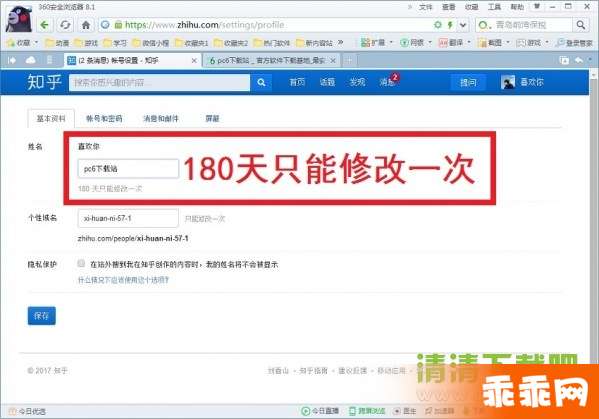Open the 消息 notifications with badge 2
The image size is (599, 419).
[388, 81]
